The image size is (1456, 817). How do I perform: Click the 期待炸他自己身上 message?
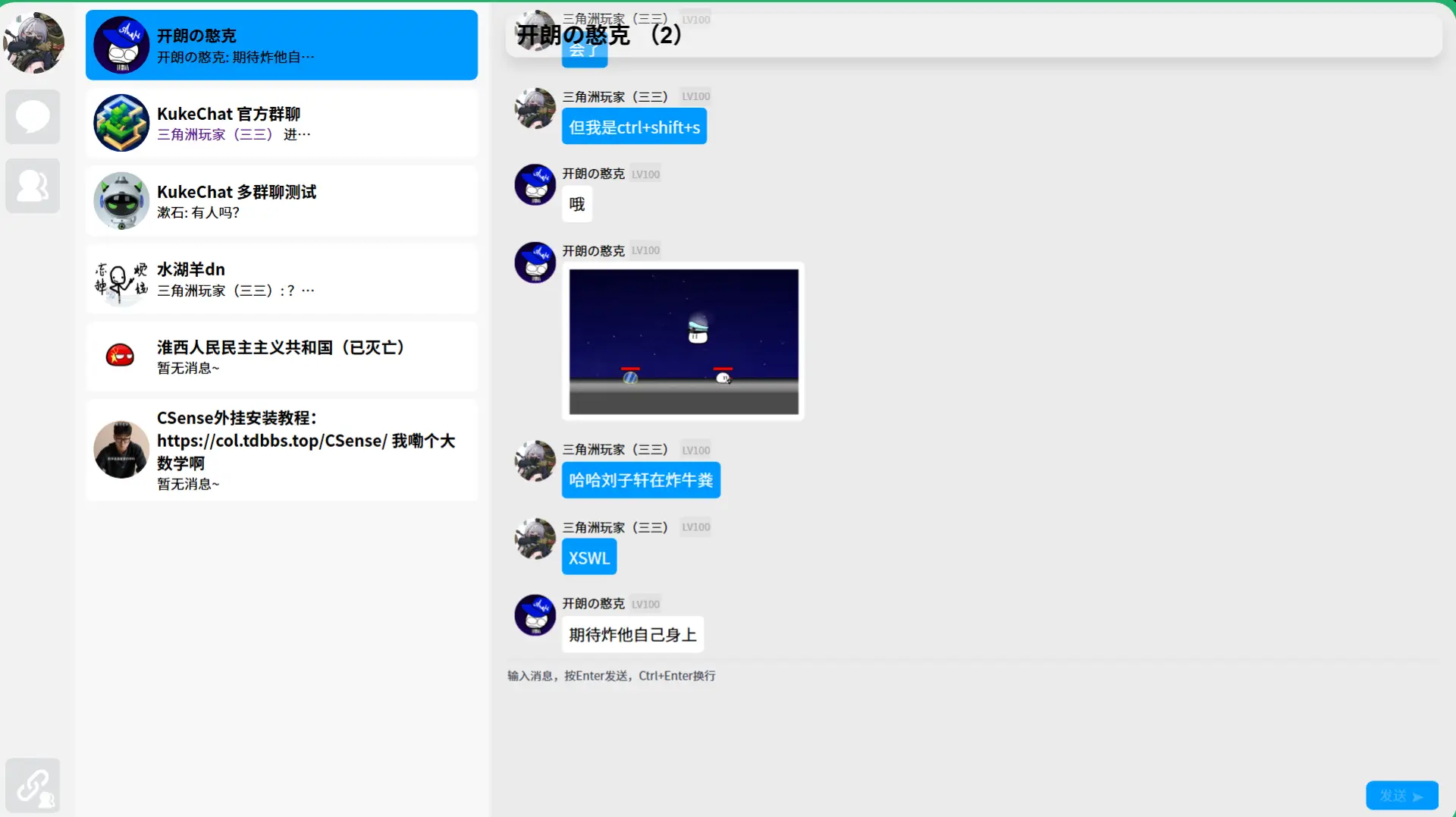click(x=632, y=634)
